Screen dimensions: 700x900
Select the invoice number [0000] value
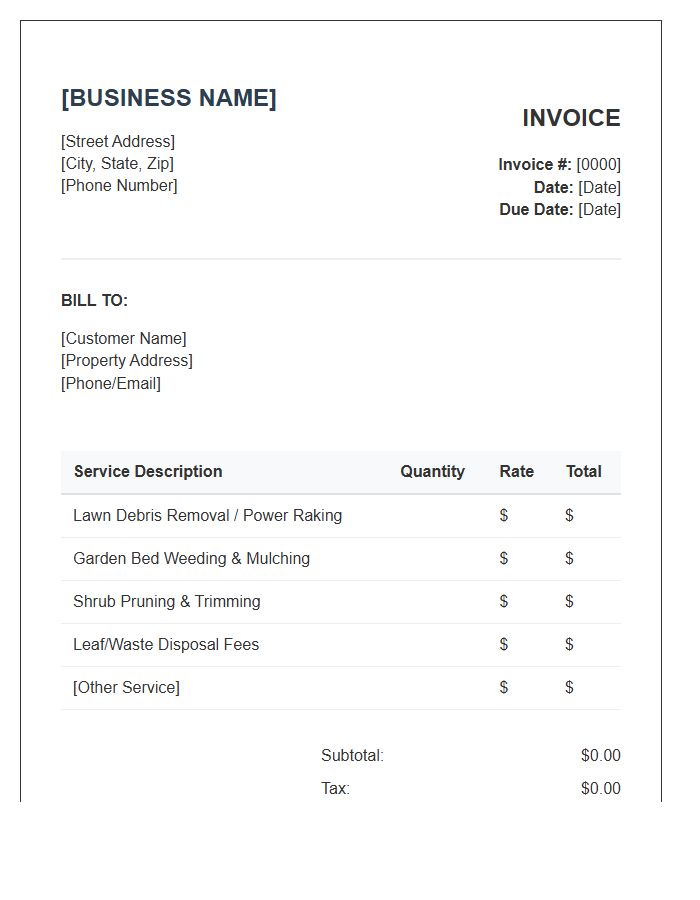[598, 165]
